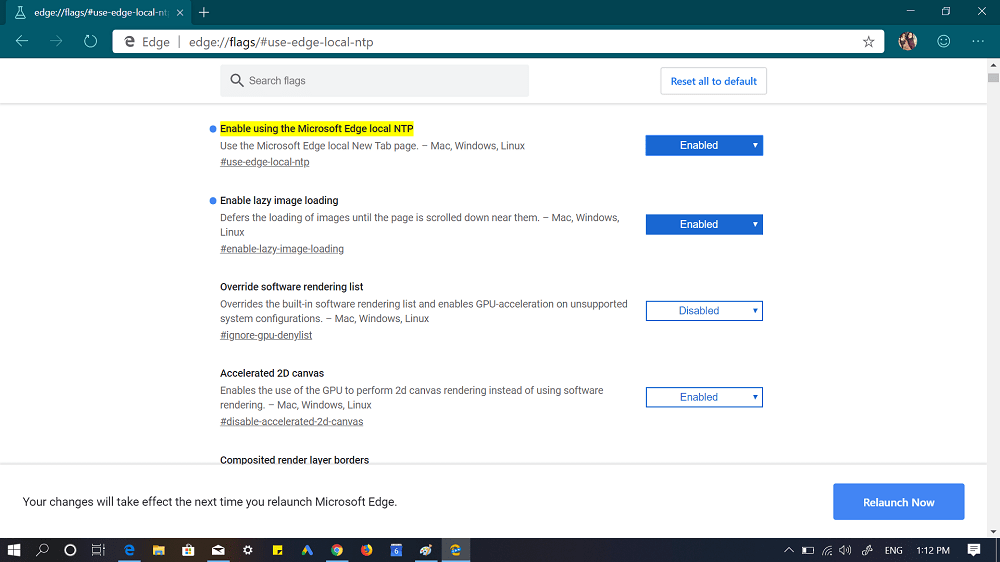Reload the flags page

coord(91,41)
